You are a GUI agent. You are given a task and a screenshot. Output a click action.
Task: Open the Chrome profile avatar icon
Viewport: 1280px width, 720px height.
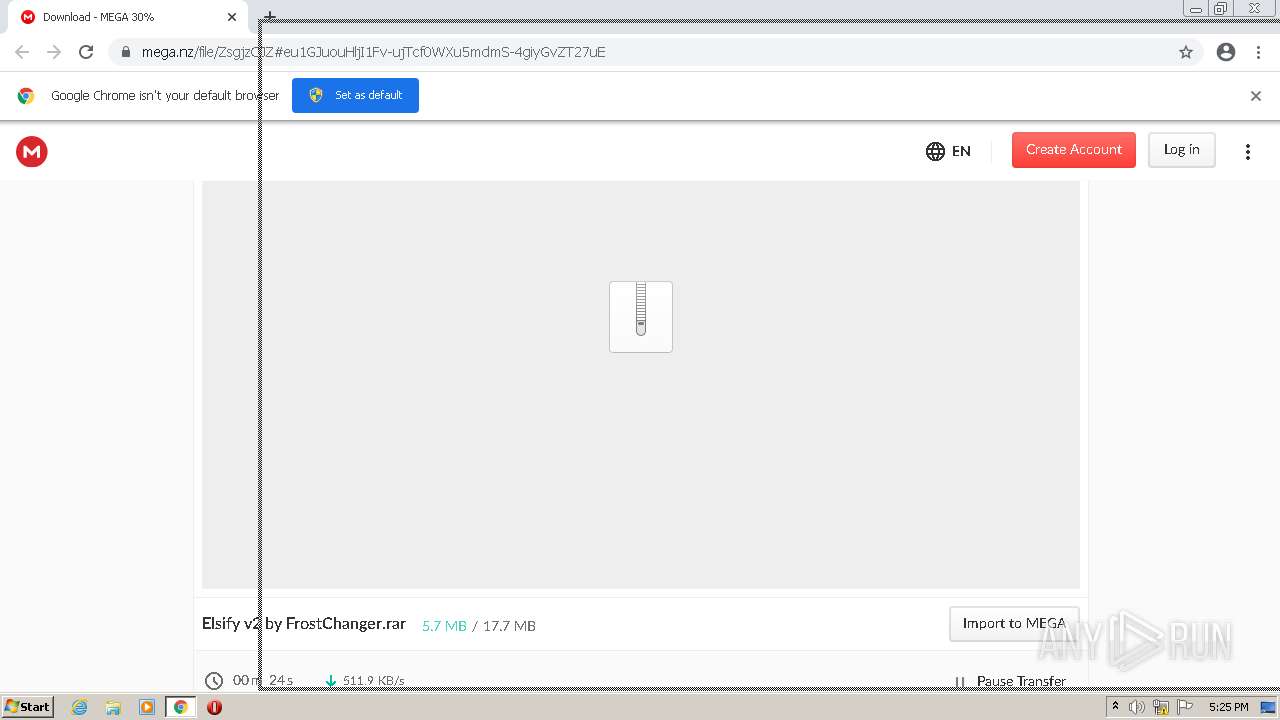(x=1226, y=52)
